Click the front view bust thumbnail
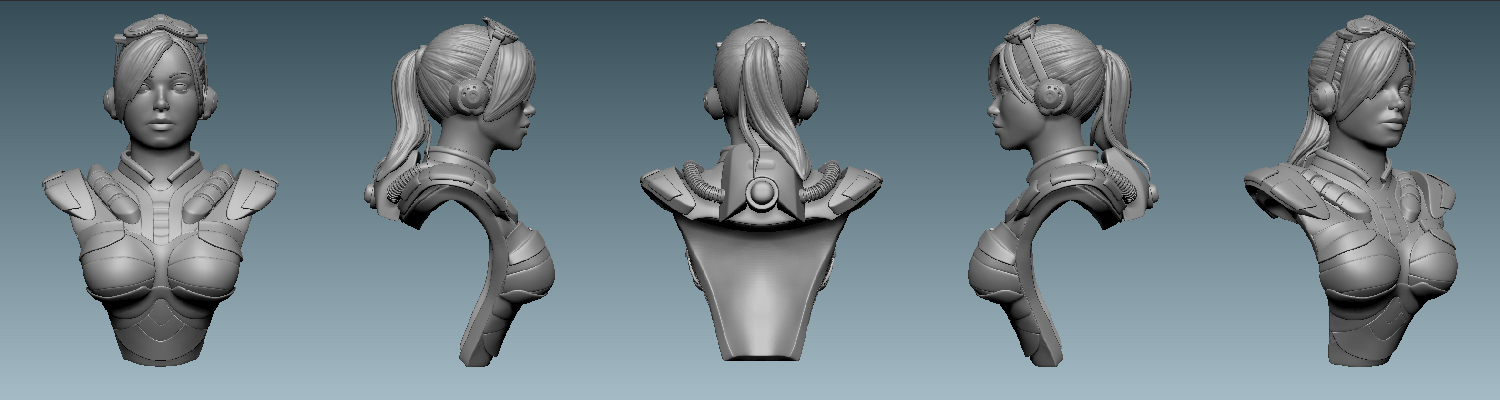Image resolution: width=1500 pixels, height=400 pixels. [x=160, y=200]
